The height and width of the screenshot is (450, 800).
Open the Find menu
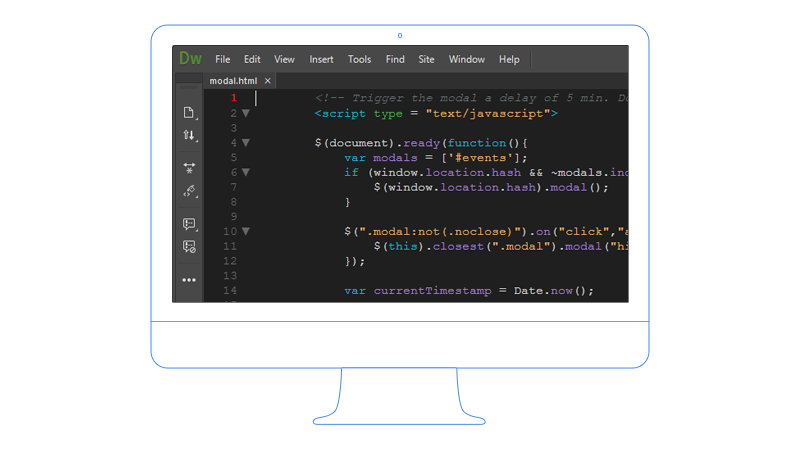coord(395,60)
